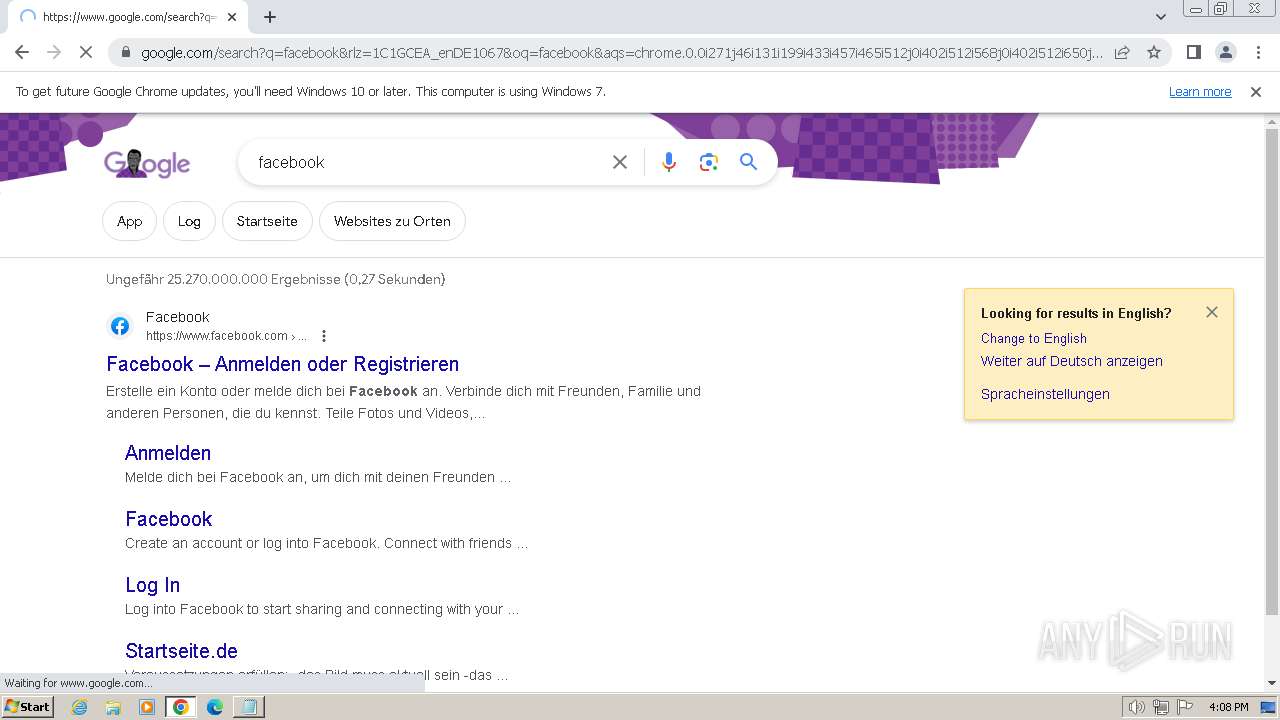Image resolution: width=1280 pixels, height=720 pixels.
Task: Open the Log In sitelink
Action: coord(153,585)
